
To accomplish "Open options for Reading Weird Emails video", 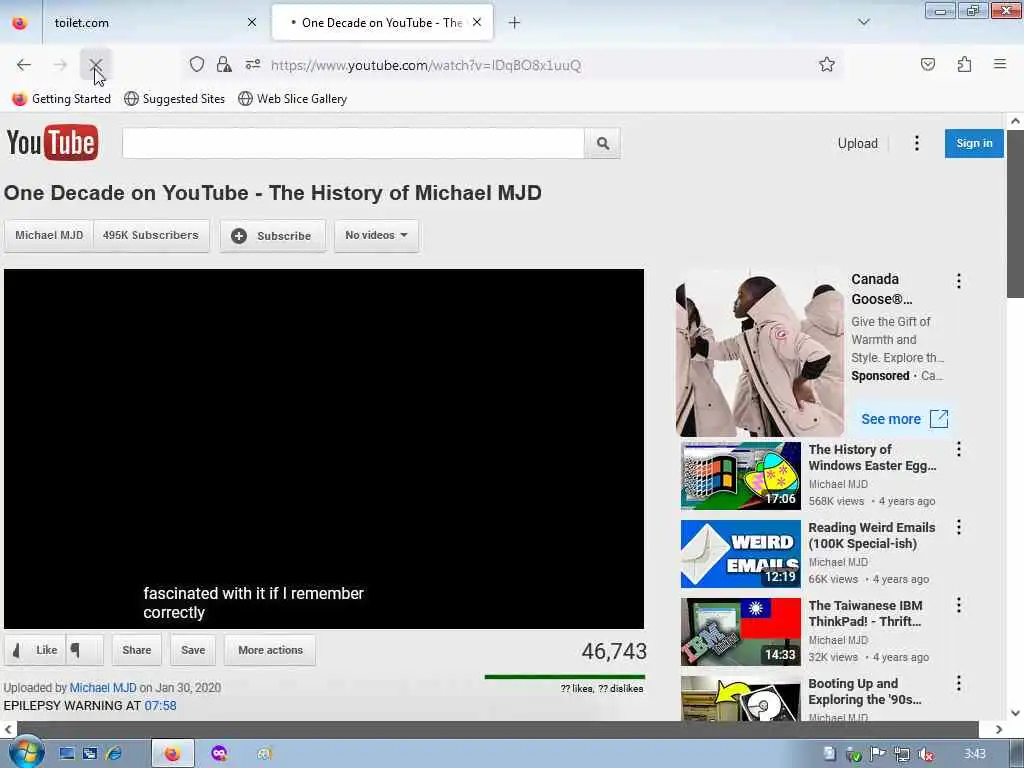I will tap(959, 527).
